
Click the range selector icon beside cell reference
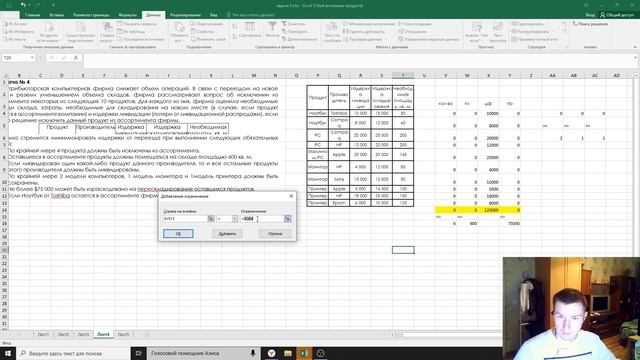point(211,219)
